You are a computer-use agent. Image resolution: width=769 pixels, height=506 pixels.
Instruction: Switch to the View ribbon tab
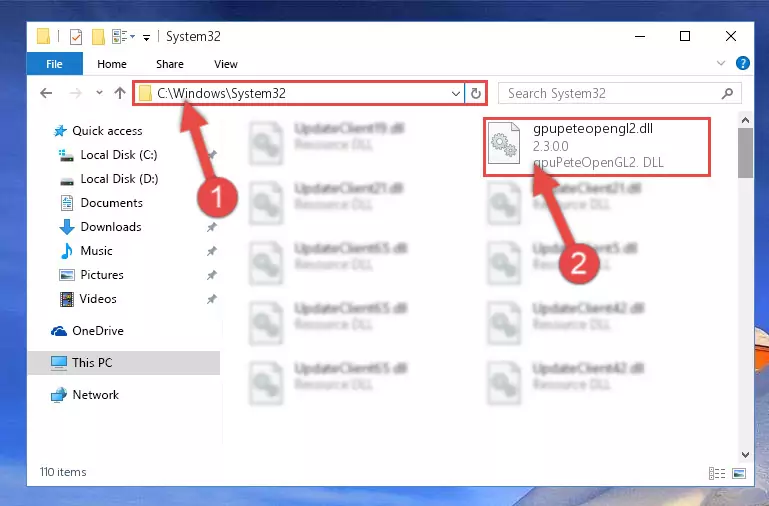226,64
